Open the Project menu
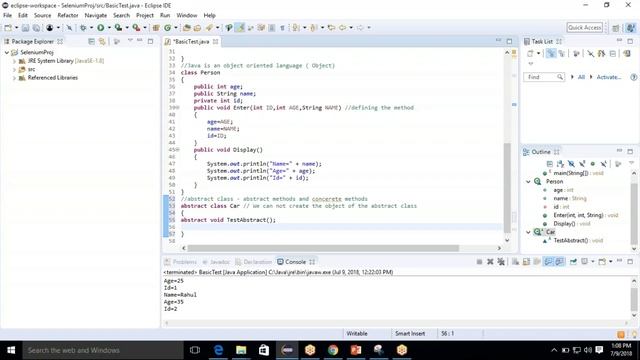The height and width of the screenshot is (360, 640). pyautogui.click(x=145, y=15)
